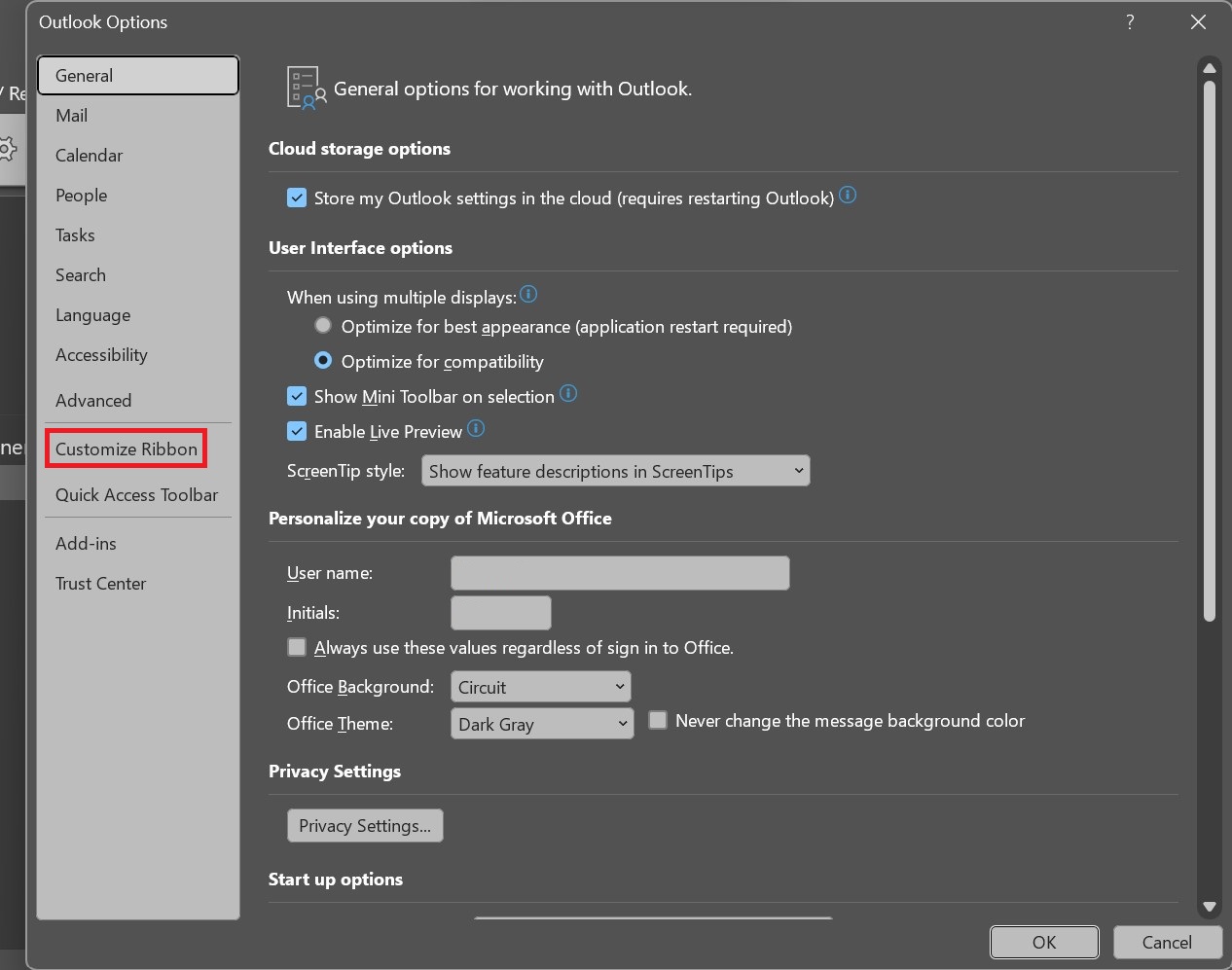Click info icon beside Enable Live Preview
The image size is (1232, 970).
point(476,429)
